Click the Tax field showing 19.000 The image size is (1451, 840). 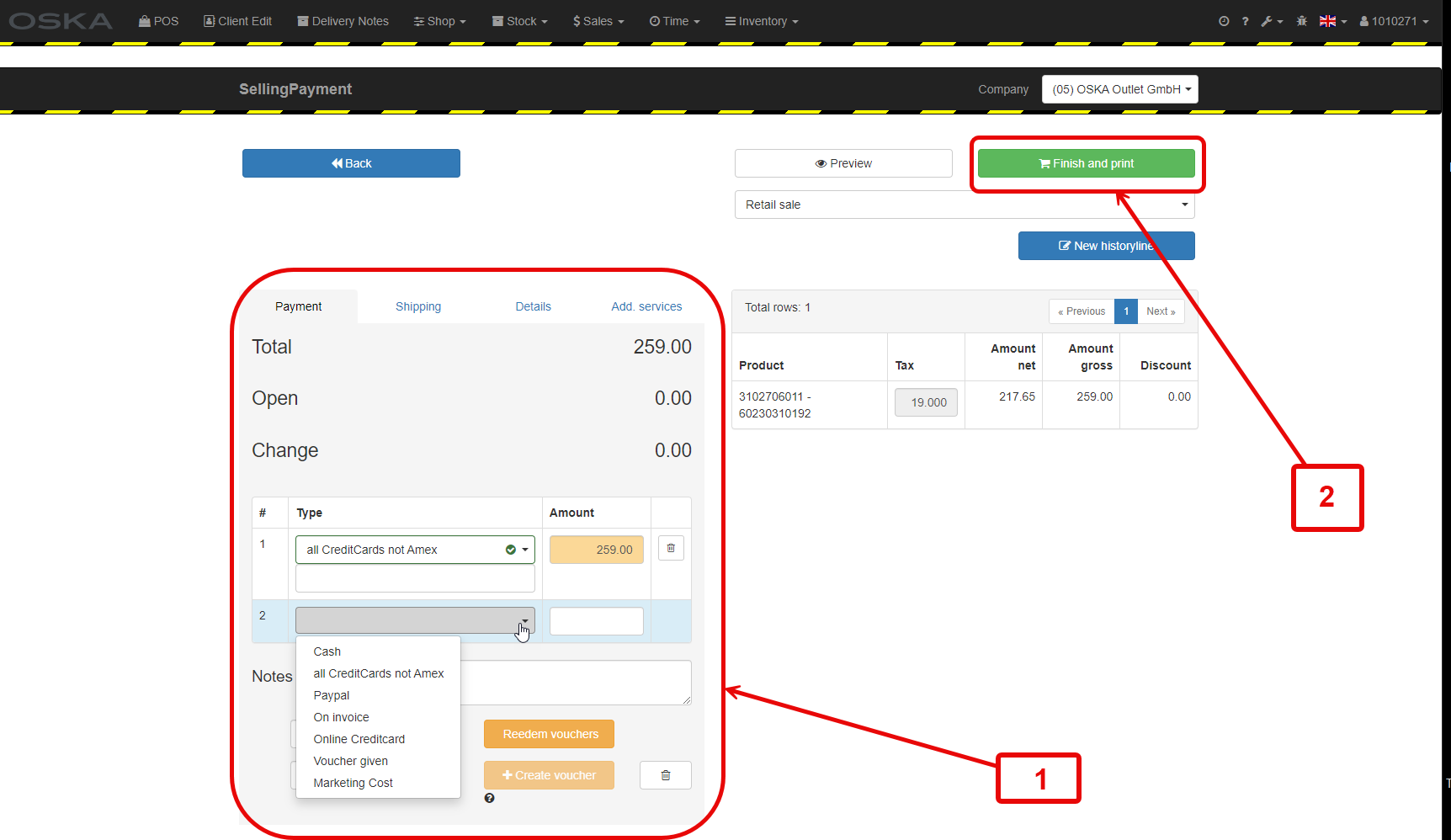tap(926, 402)
